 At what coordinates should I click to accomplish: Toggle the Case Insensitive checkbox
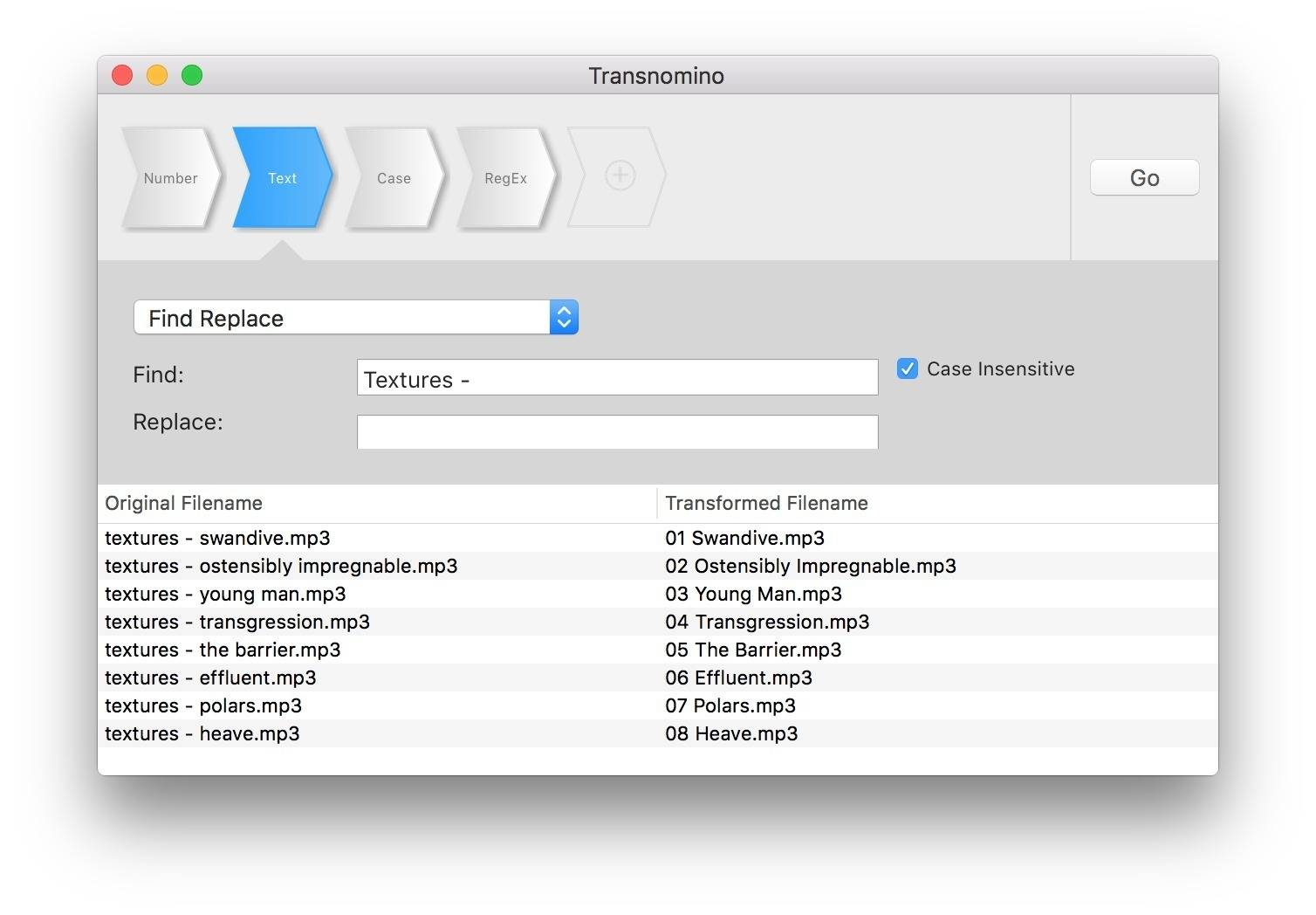pos(908,368)
